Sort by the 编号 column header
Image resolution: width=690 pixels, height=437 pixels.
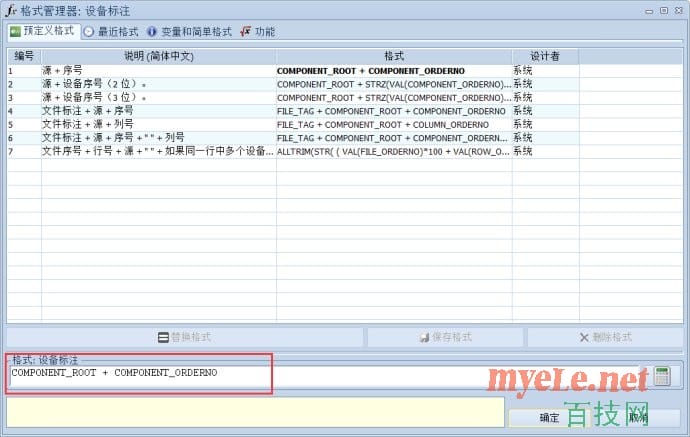coord(24,56)
